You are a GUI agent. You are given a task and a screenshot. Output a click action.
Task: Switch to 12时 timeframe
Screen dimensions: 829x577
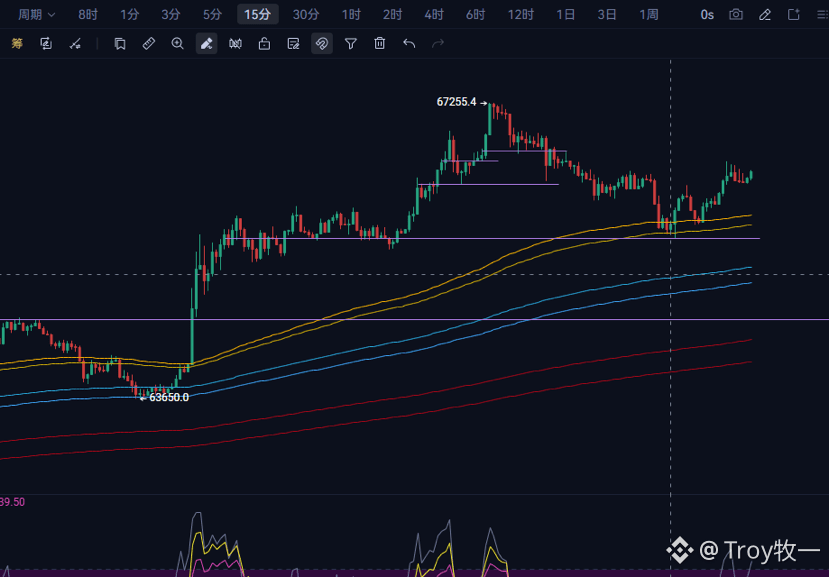coord(521,14)
